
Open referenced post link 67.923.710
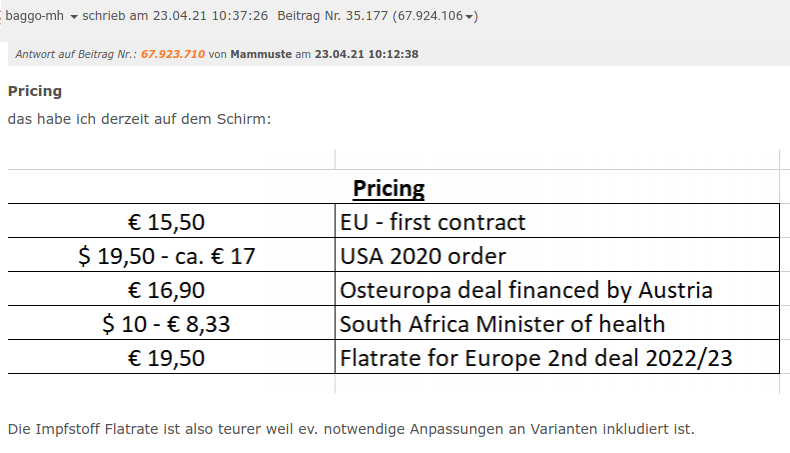tap(173, 54)
